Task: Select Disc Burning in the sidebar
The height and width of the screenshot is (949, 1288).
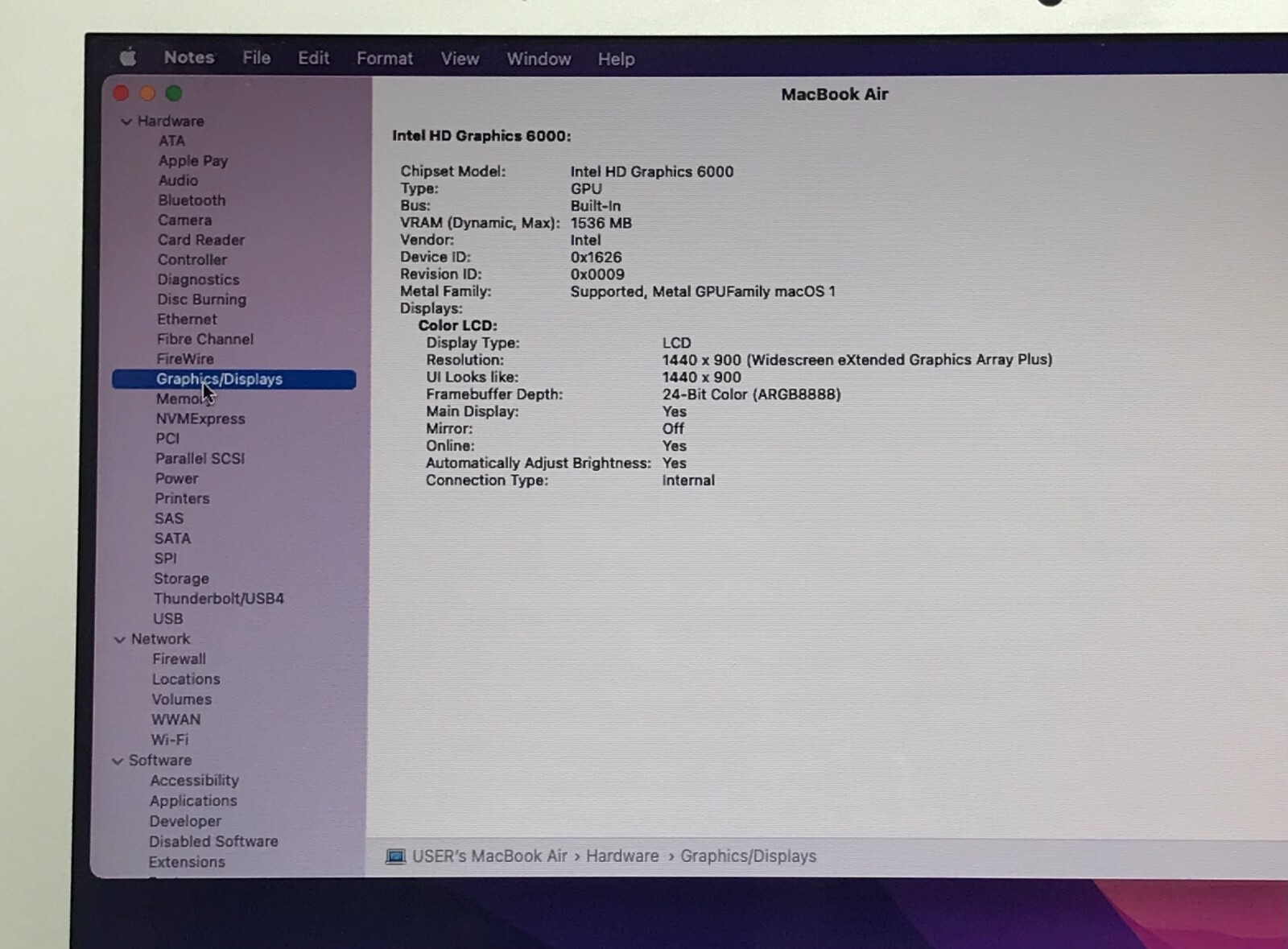Action: click(x=201, y=299)
